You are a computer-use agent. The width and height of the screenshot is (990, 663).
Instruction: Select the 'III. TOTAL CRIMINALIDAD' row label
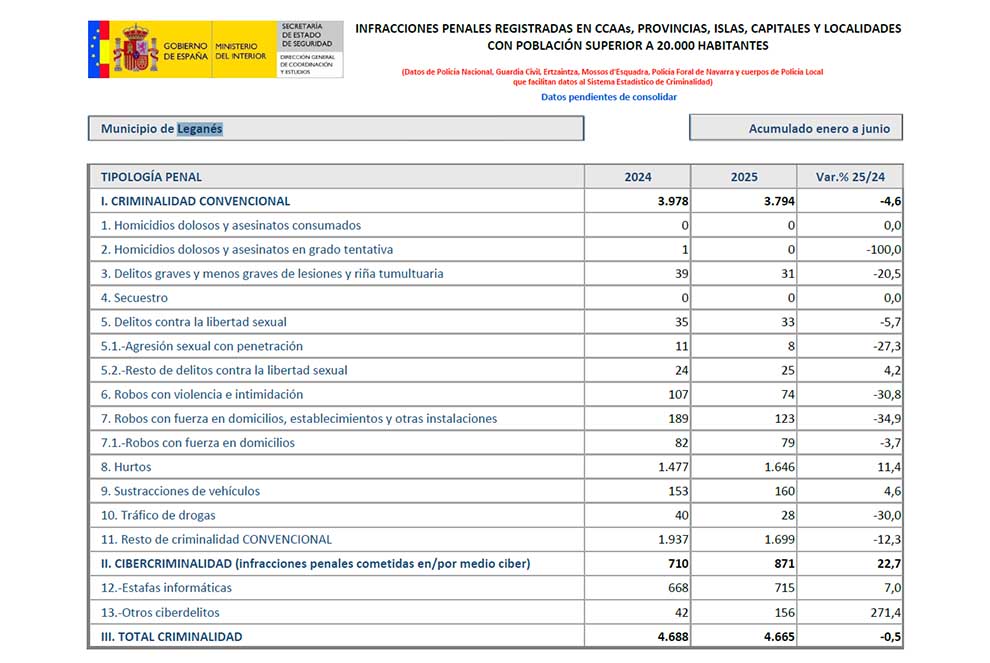[x=171, y=636]
